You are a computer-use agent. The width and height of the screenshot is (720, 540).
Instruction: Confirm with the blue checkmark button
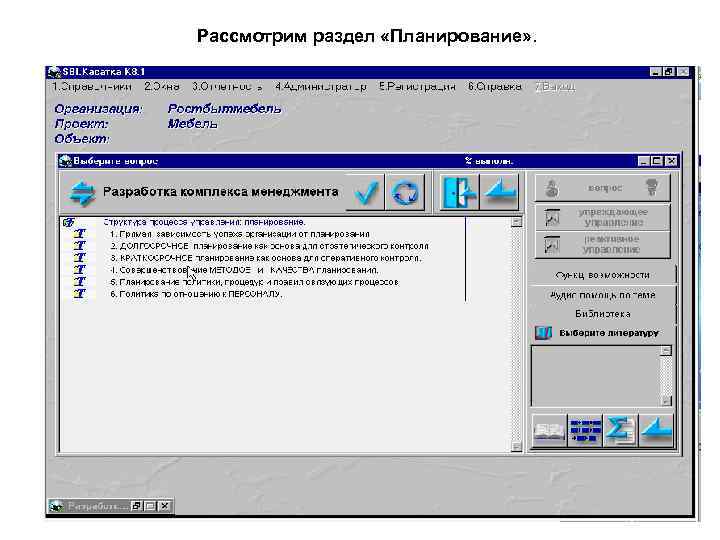[366, 192]
